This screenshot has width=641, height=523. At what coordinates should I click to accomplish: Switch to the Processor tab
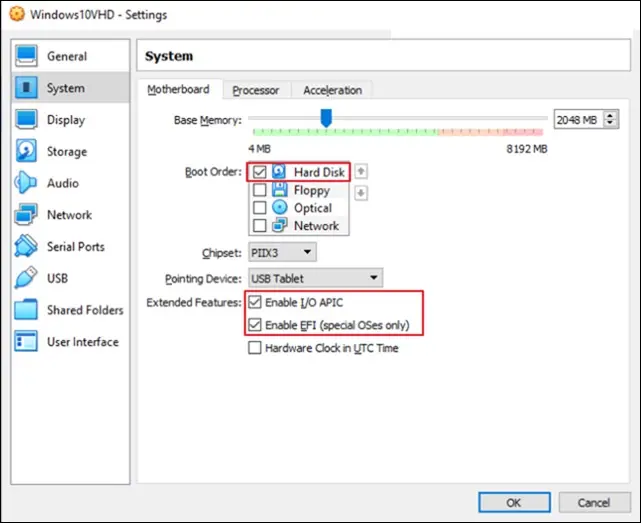[x=255, y=90]
